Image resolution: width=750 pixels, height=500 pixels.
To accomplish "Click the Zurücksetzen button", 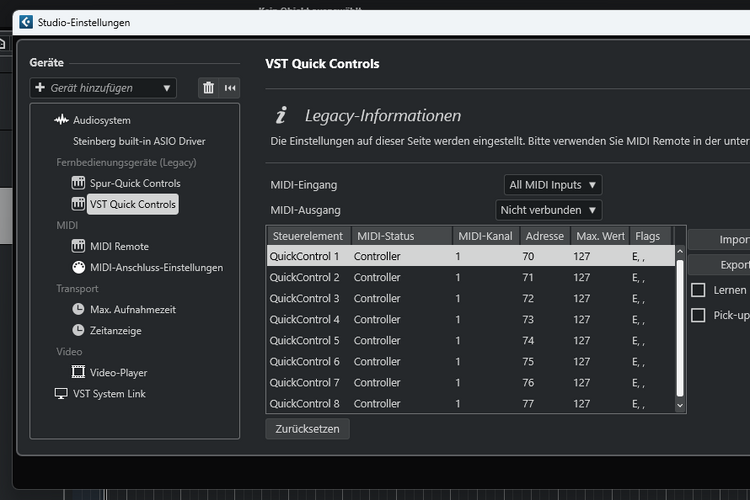I will (308, 429).
